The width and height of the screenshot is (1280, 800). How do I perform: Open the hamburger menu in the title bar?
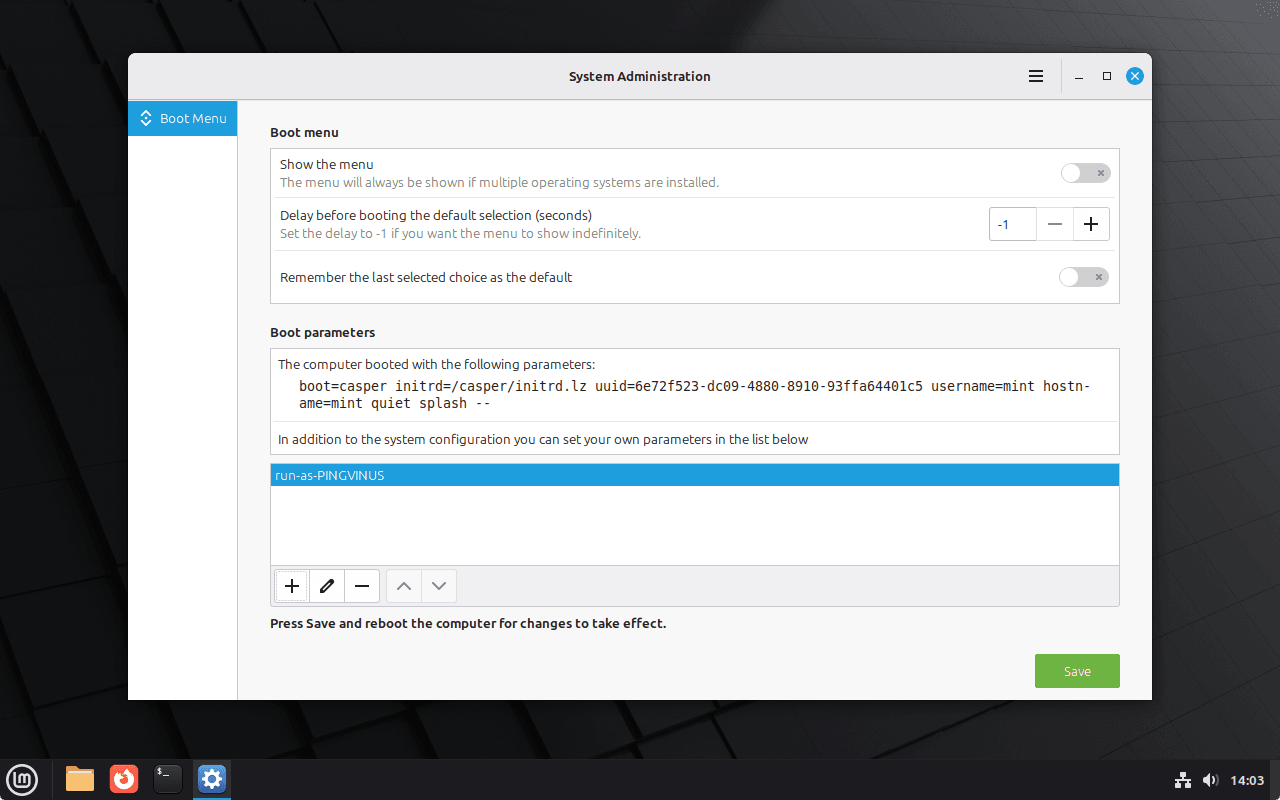pyautogui.click(x=1036, y=76)
